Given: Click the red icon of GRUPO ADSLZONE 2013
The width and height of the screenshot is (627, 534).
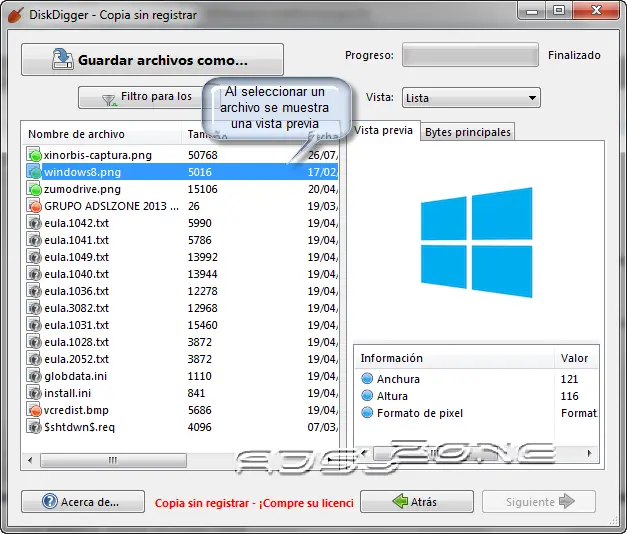Looking at the screenshot, I should coord(34,206).
